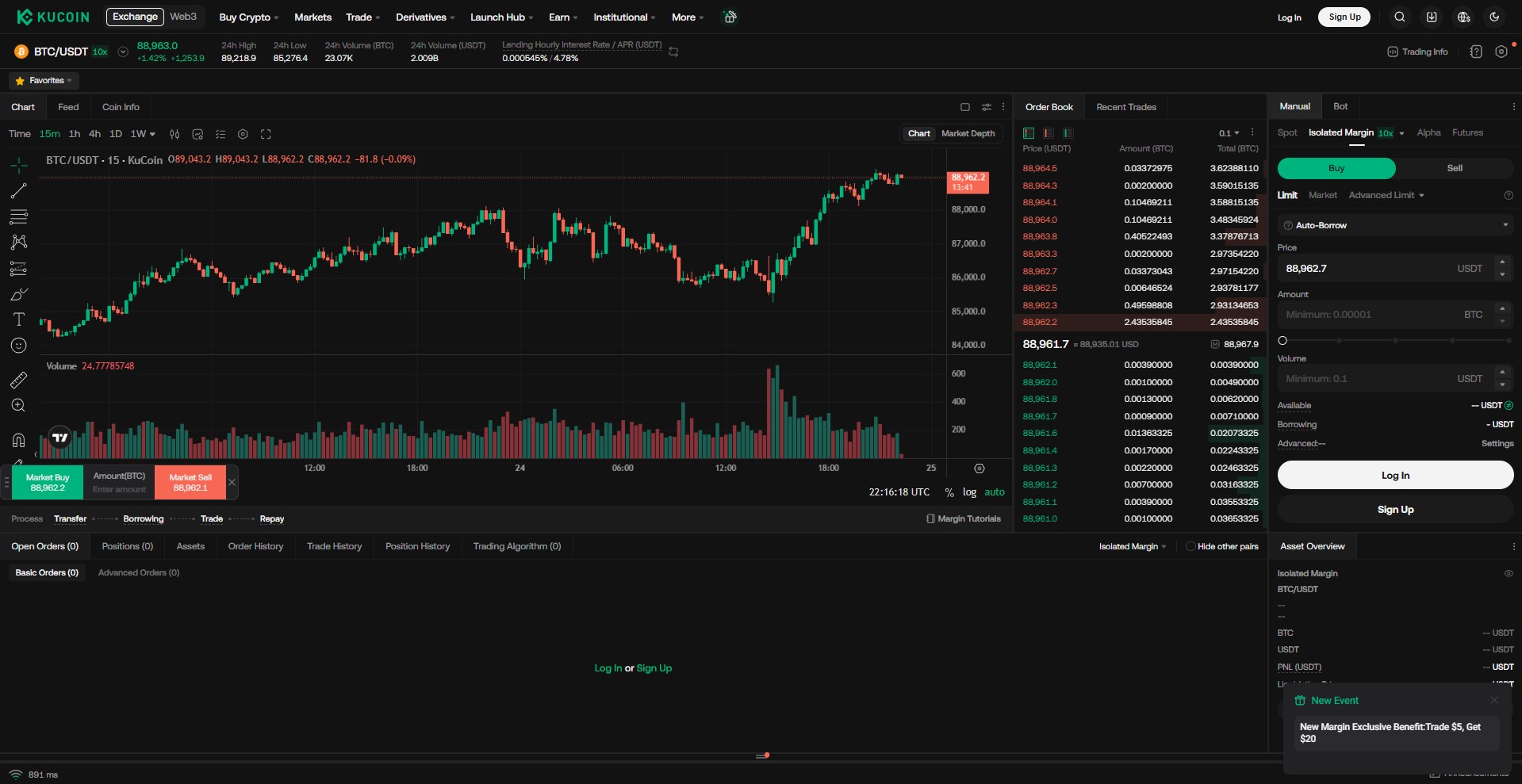Change order book precision from 0.1

(1228, 133)
